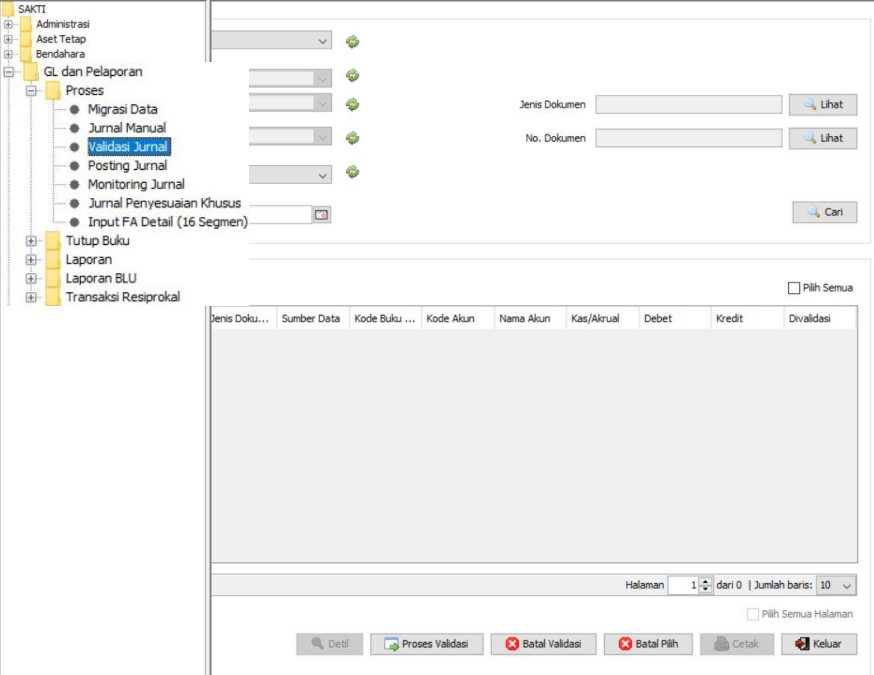
Task: Click the Transaksi Resiprokal folder icon
Action: (x=52, y=297)
